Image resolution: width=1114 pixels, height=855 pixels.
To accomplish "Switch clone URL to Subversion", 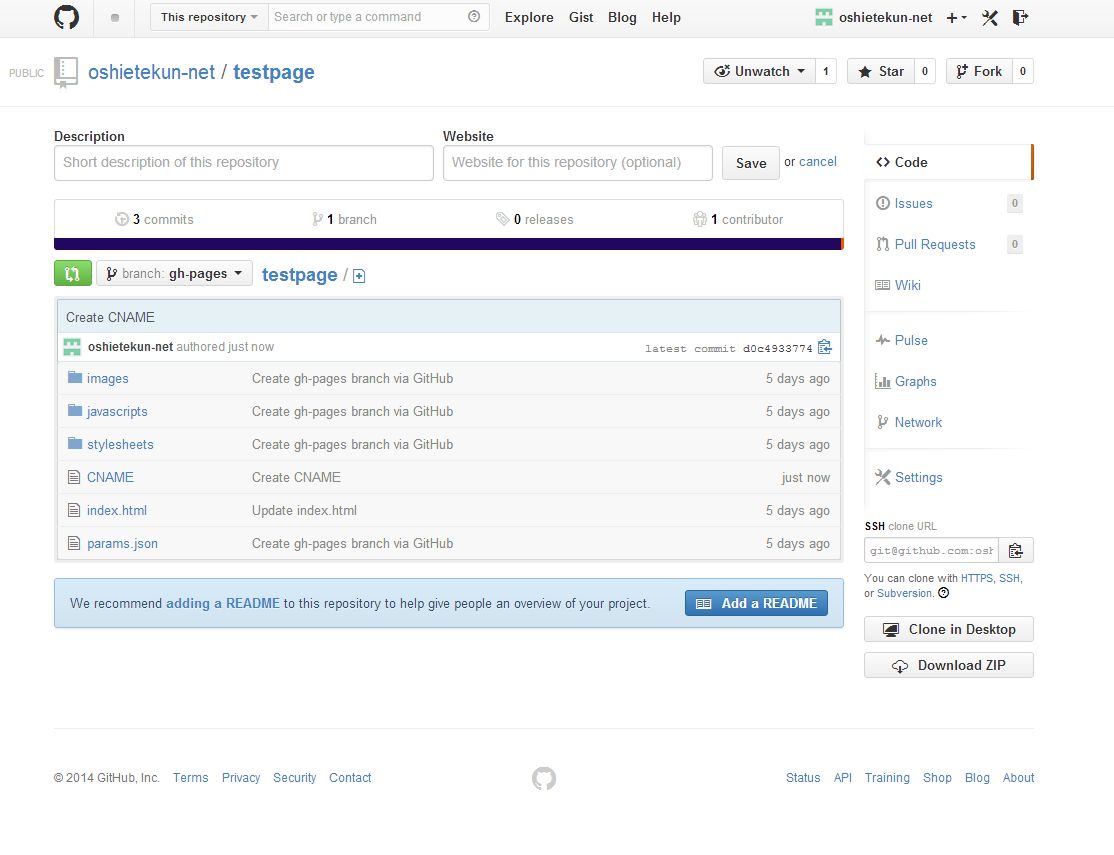I will pyautogui.click(x=904, y=593).
